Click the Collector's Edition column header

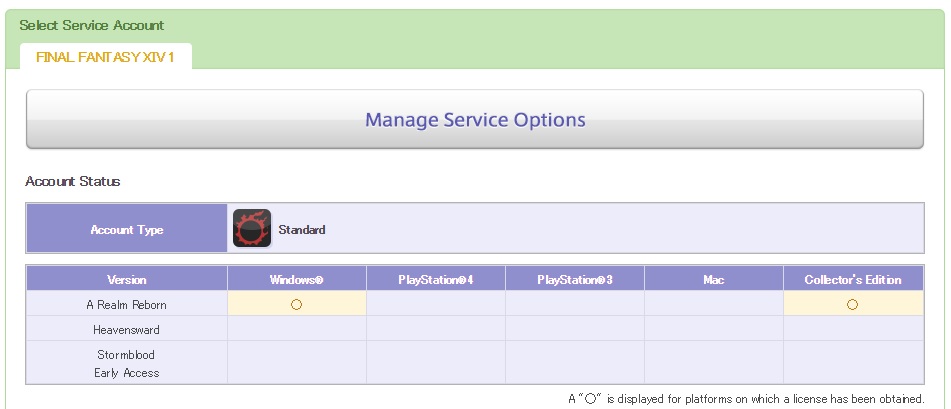[x=853, y=279]
